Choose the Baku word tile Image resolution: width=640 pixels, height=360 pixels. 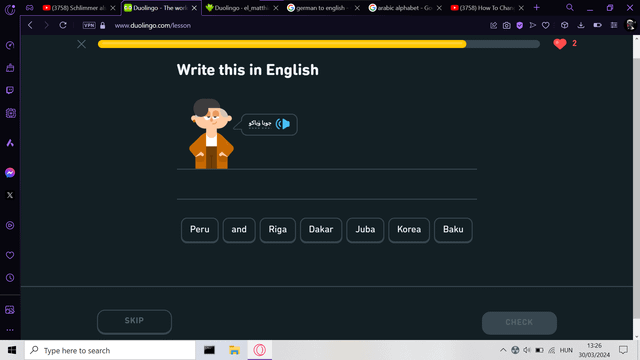453,230
